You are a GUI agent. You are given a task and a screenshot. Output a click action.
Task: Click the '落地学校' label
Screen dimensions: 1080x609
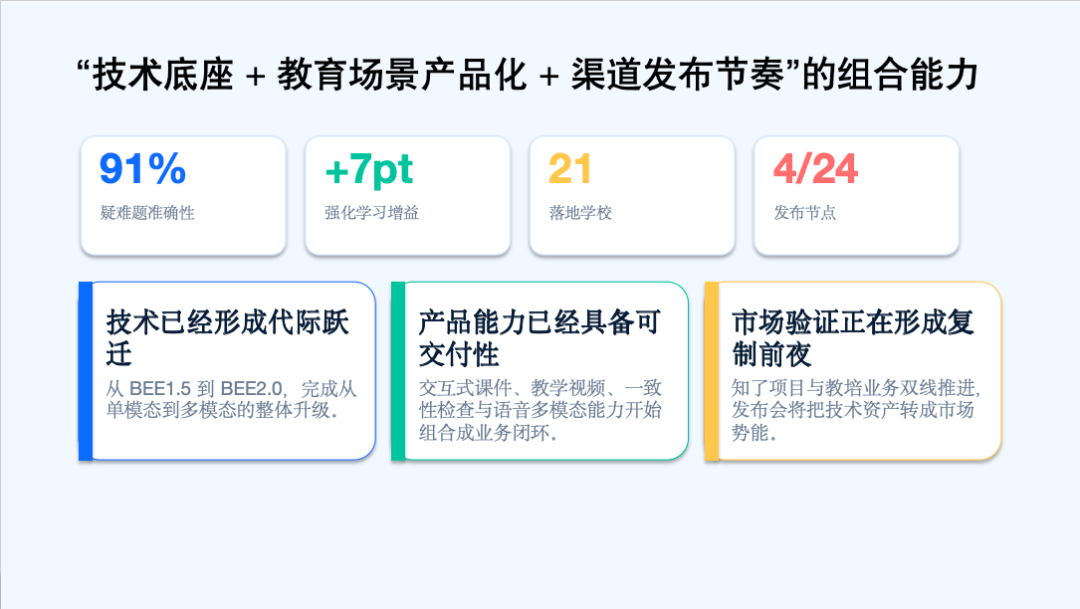(x=580, y=213)
